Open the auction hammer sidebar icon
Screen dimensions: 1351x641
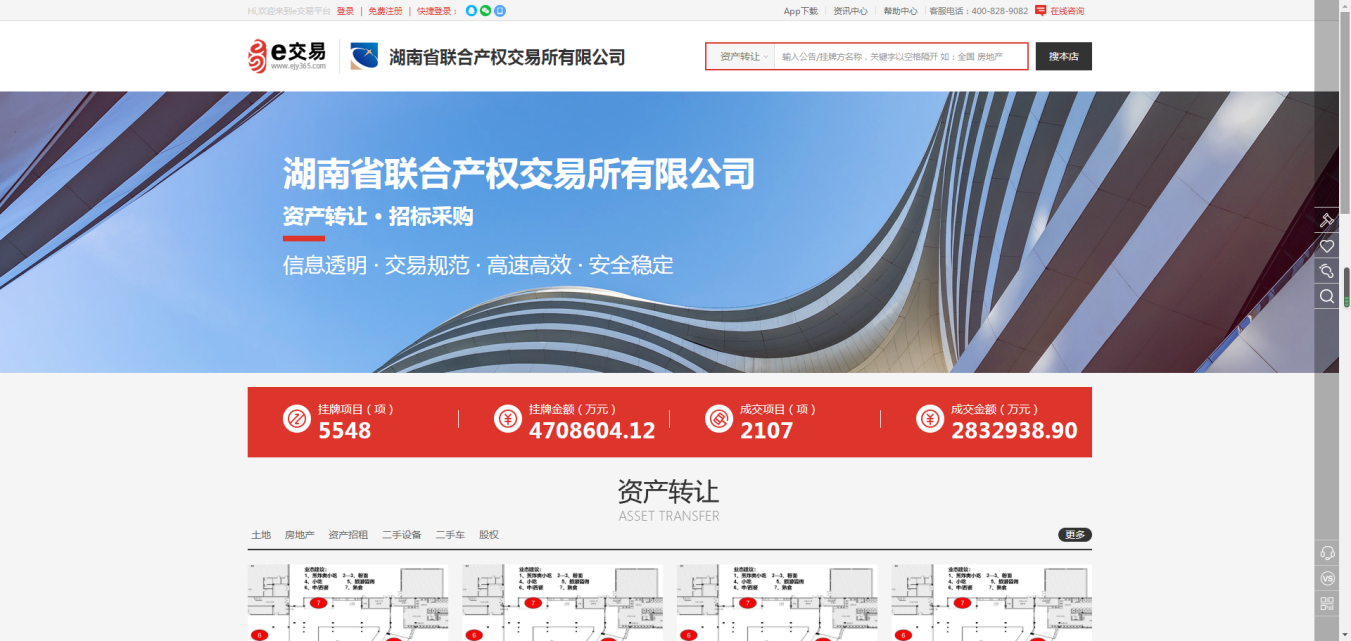point(1327,220)
